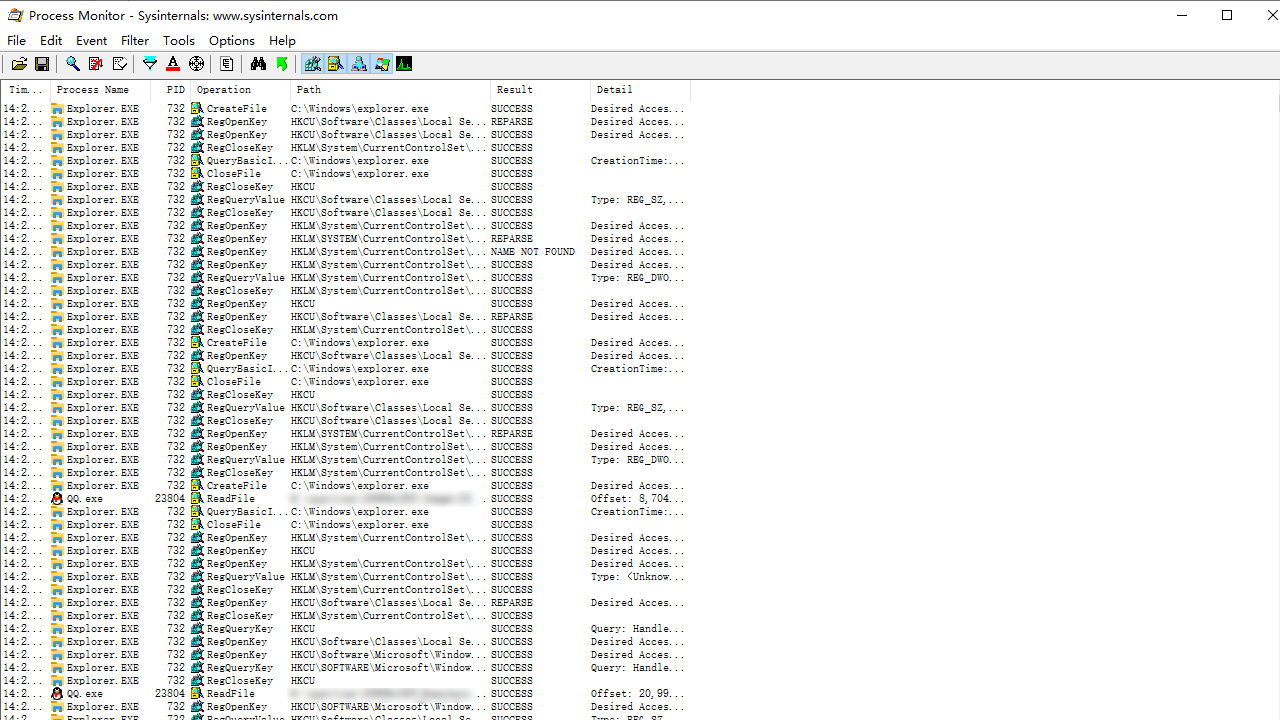
Task: Toggle Show Network Activity
Action: tap(359, 64)
